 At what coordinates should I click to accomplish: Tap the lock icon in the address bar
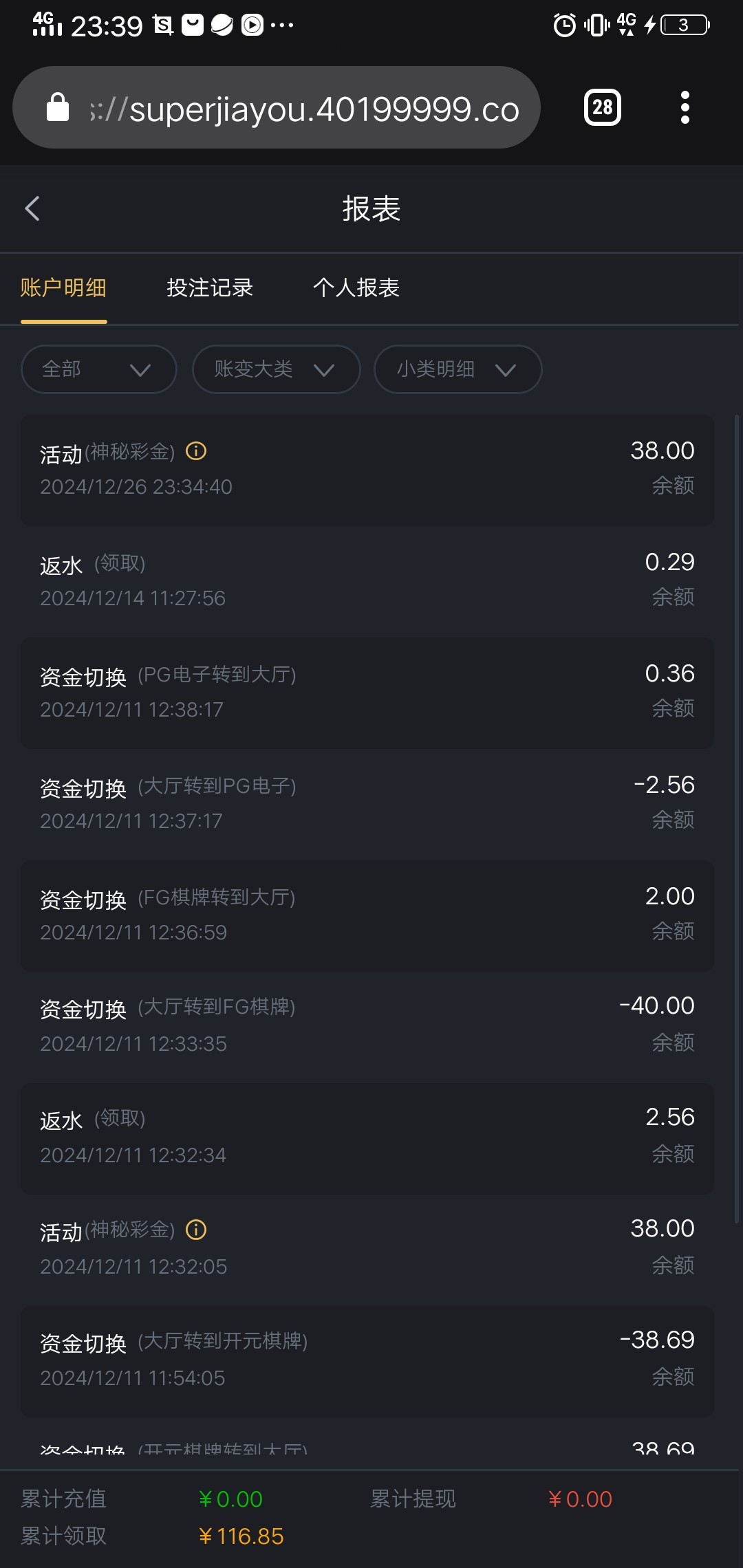[x=58, y=107]
